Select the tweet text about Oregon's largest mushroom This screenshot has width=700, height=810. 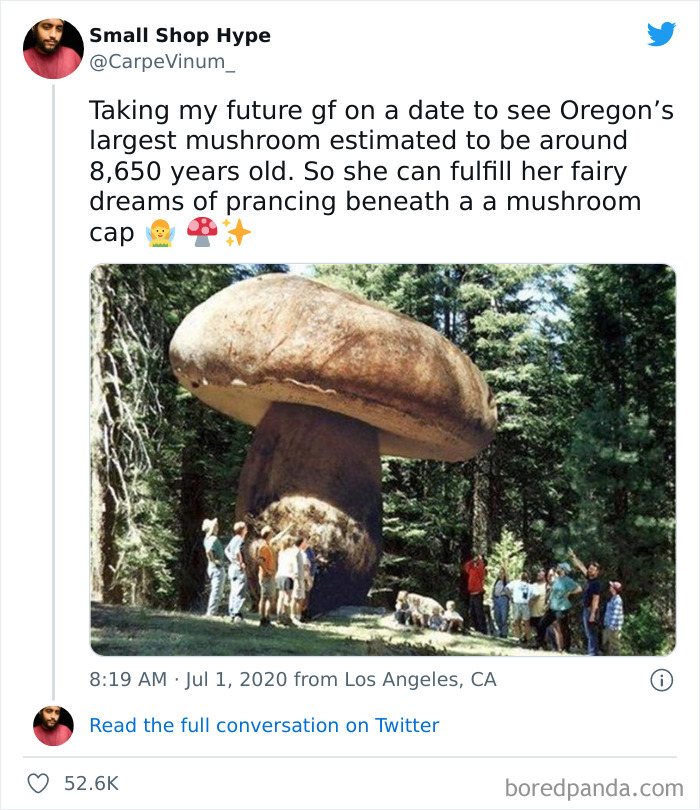(340, 160)
